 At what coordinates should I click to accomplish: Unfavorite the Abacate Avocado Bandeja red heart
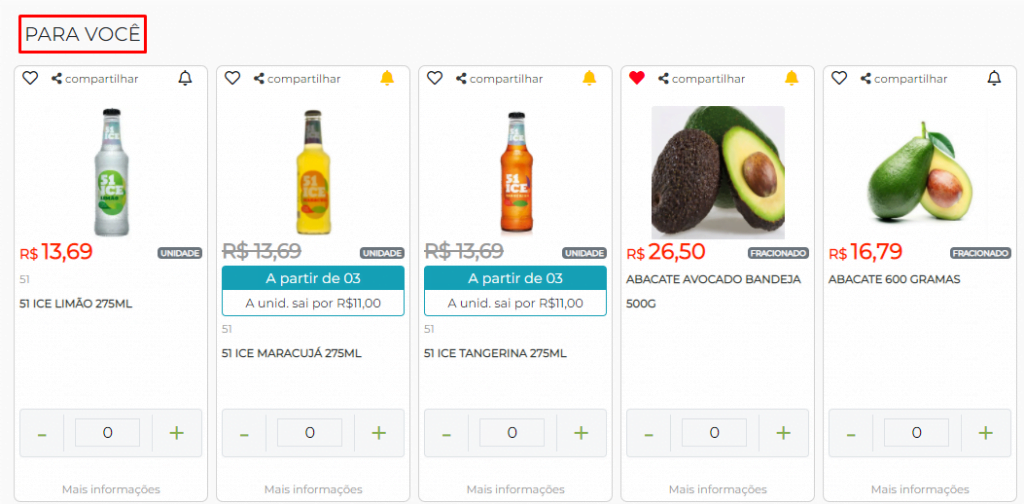[637, 78]
